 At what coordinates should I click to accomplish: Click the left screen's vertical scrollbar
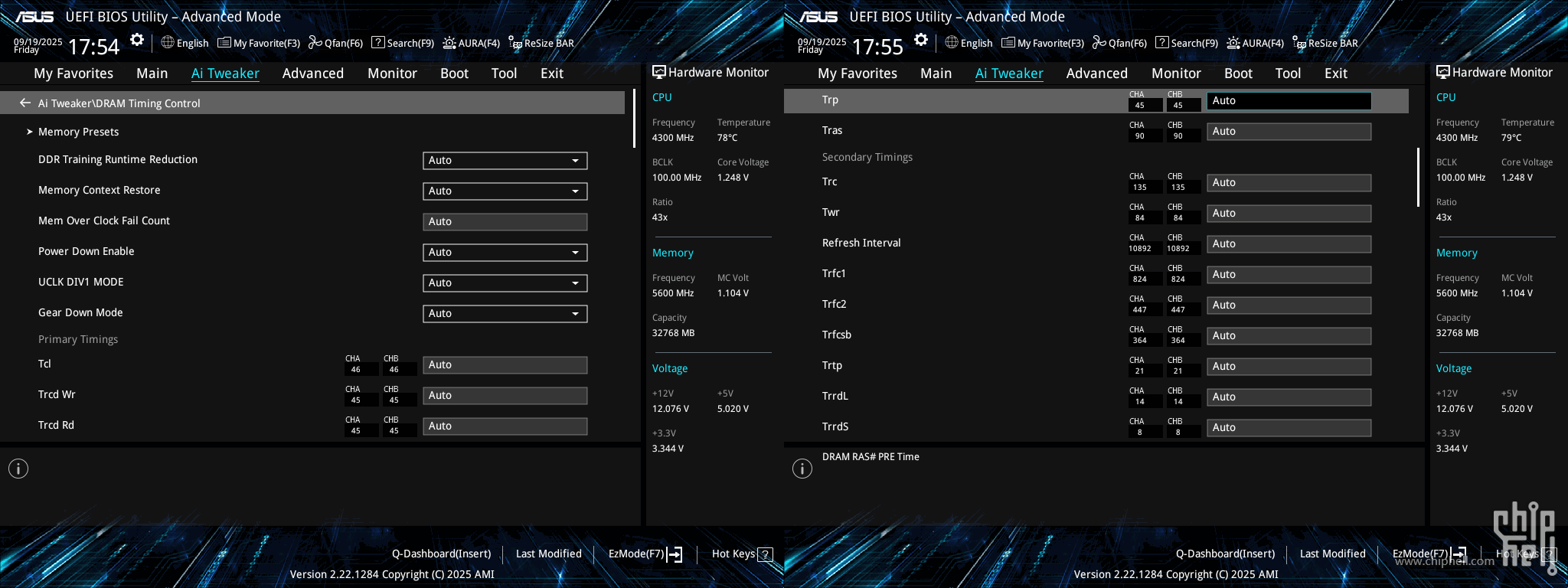pyautogui.click(x=634, y=119)
